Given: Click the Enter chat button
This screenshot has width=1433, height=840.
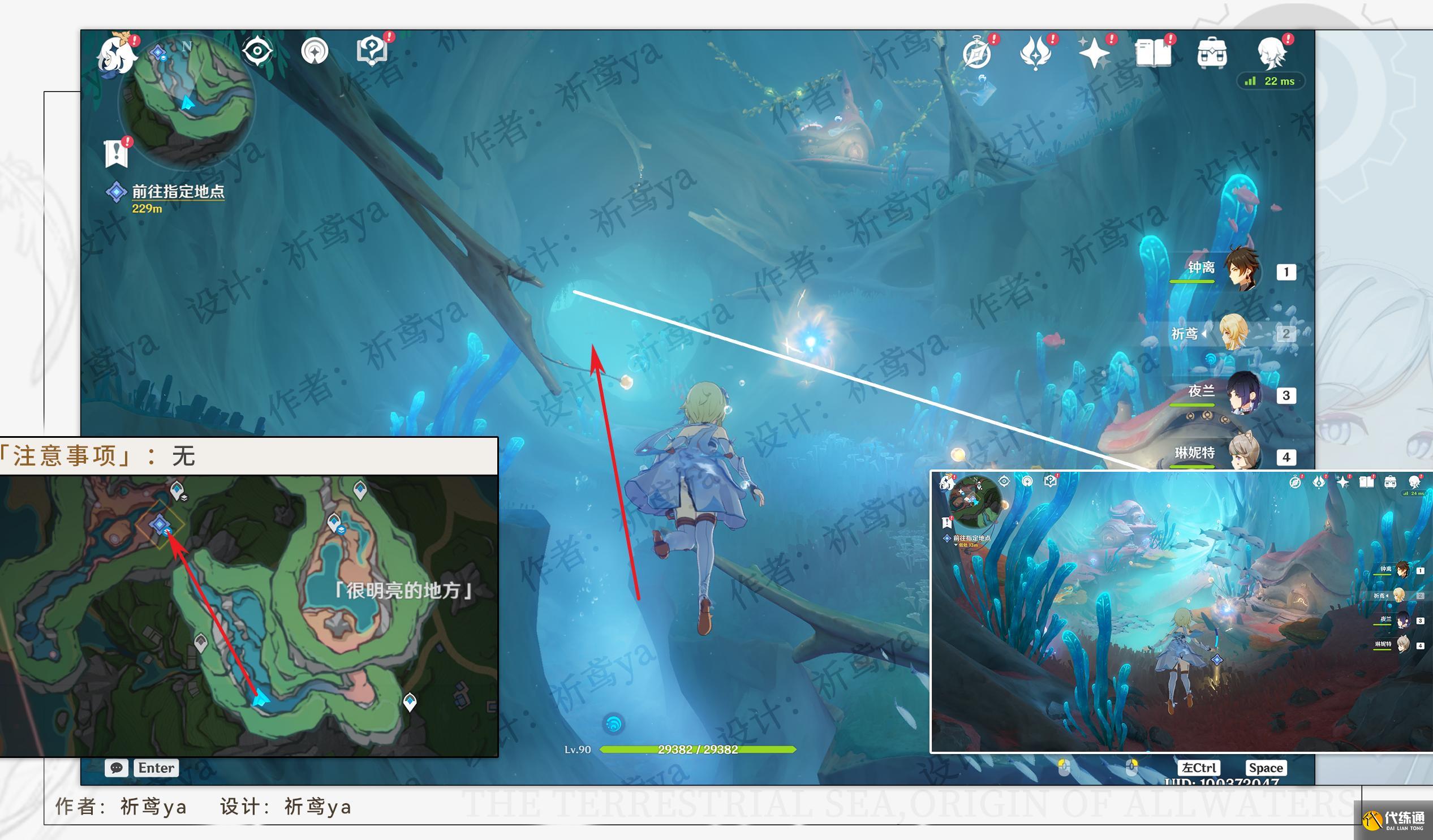Looking at the screenshot, I should 156,768.
